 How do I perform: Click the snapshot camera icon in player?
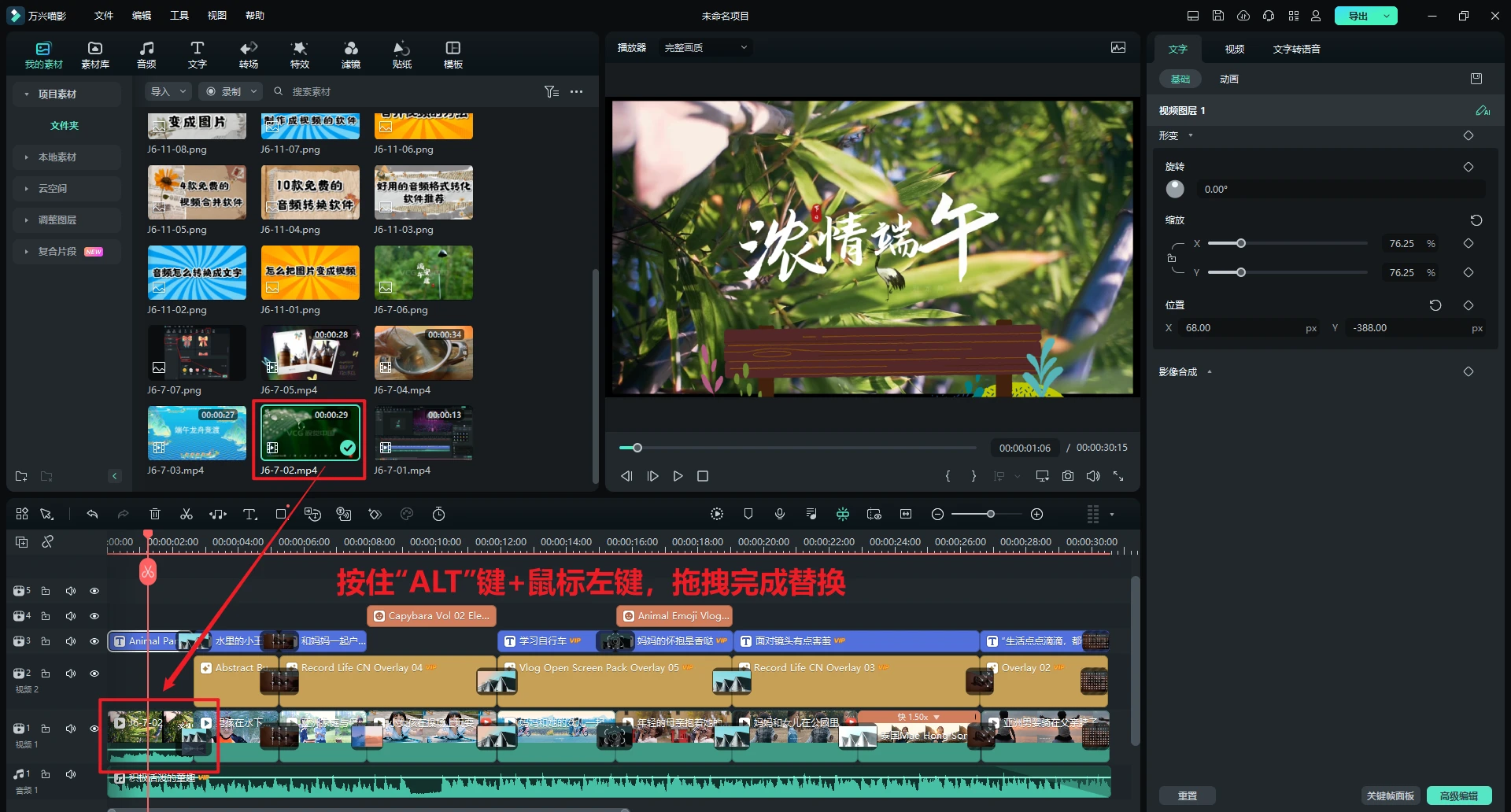click(x=1068, y=476)
